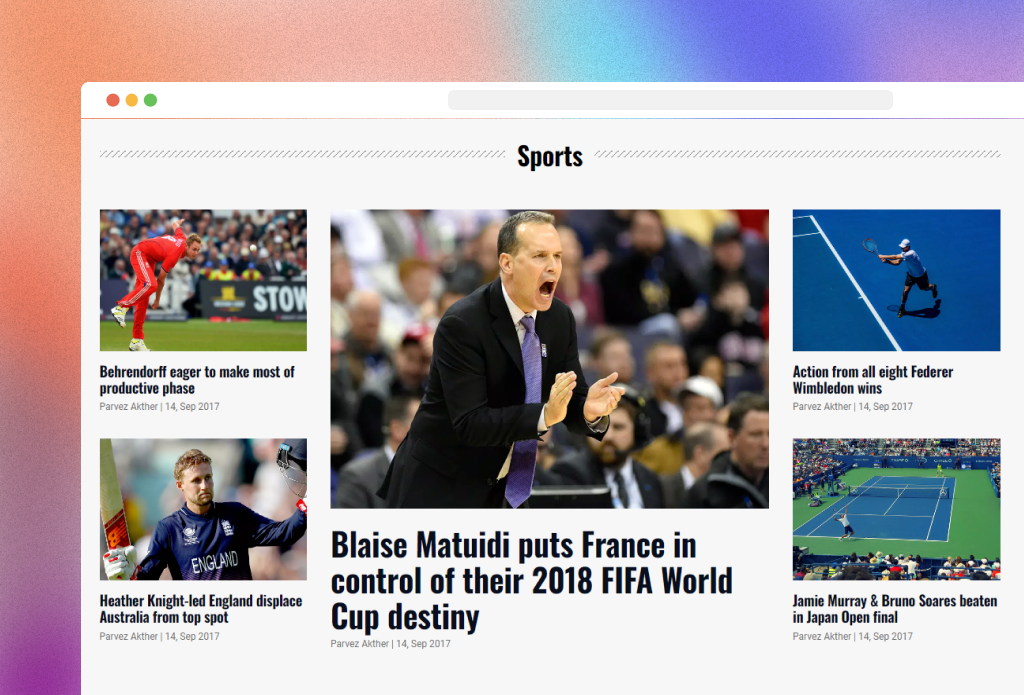This screenshot has height=695, width=1024.
Task: Click the yellow minimize window dot
Action: point(131,100)
